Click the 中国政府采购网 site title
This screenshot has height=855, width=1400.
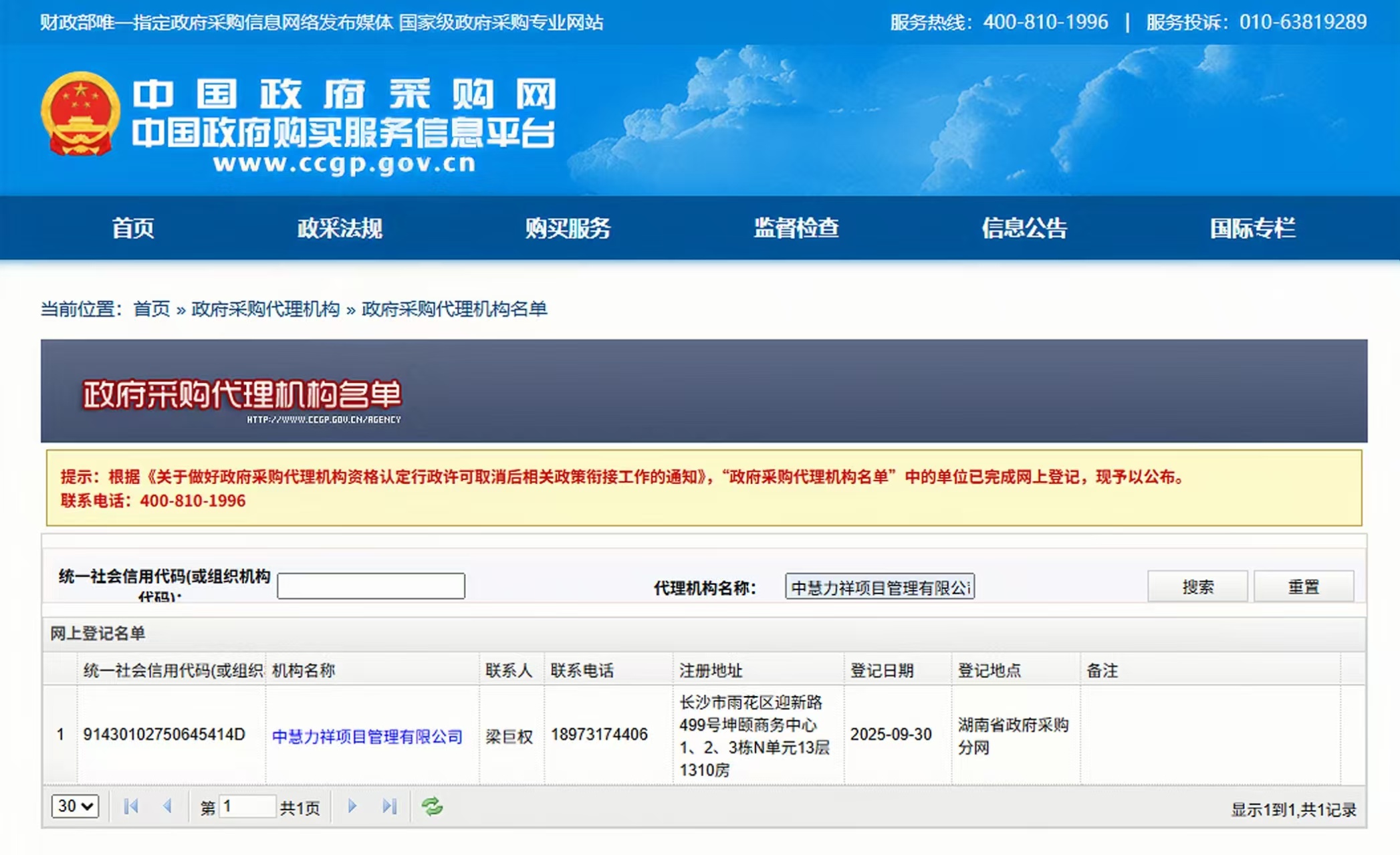pyautogui.click(x=344, y=94)
